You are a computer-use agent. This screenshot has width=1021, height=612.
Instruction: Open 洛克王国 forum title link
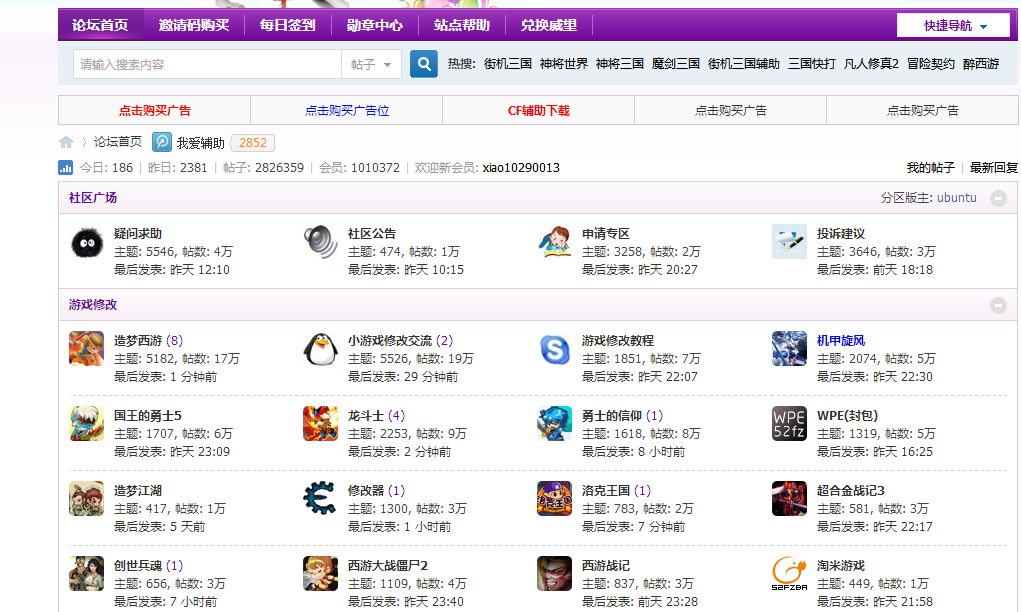[x=606, y=490]
